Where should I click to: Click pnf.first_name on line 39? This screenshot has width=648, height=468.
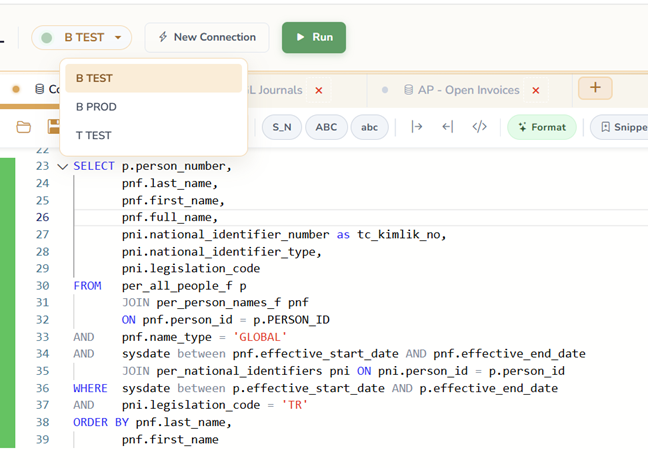tap(170, 440)
